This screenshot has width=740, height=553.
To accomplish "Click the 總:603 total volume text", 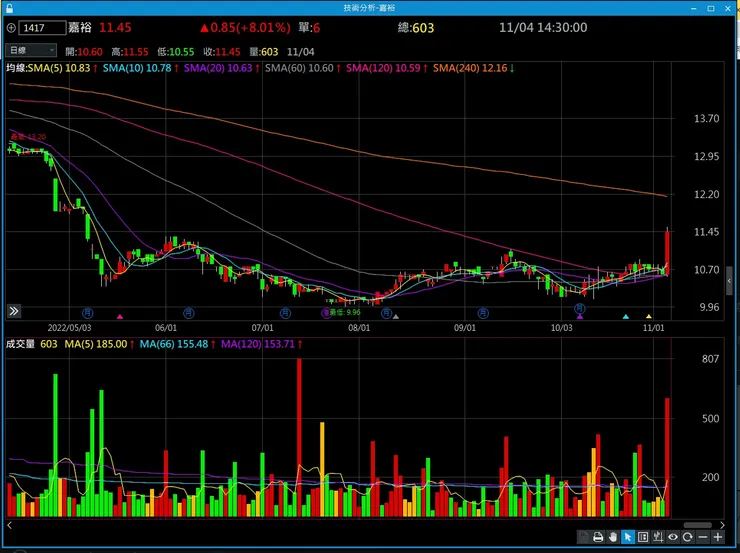I will click(x=416, y=27).
